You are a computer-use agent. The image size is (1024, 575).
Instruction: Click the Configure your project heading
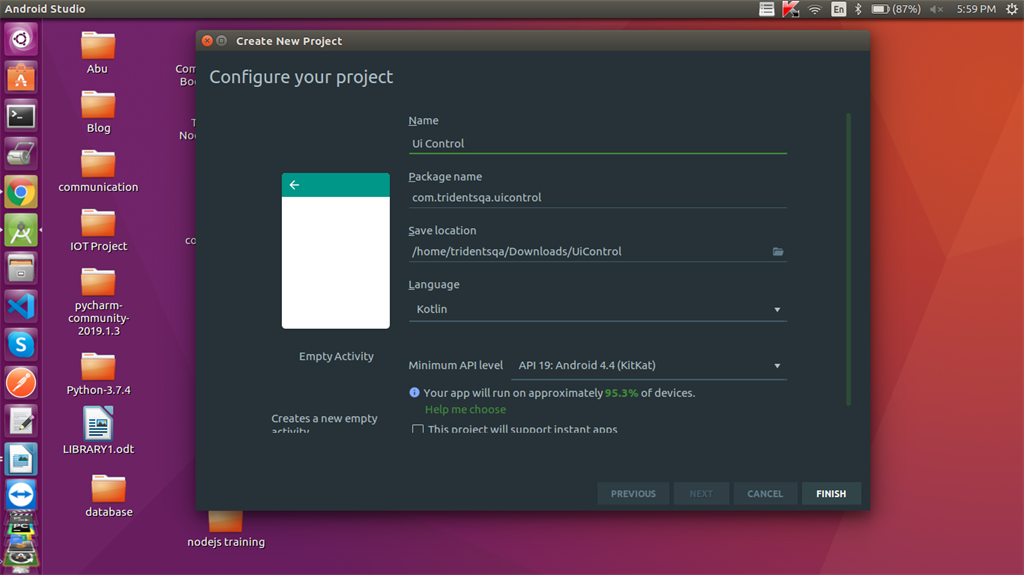tap(301, 77)
